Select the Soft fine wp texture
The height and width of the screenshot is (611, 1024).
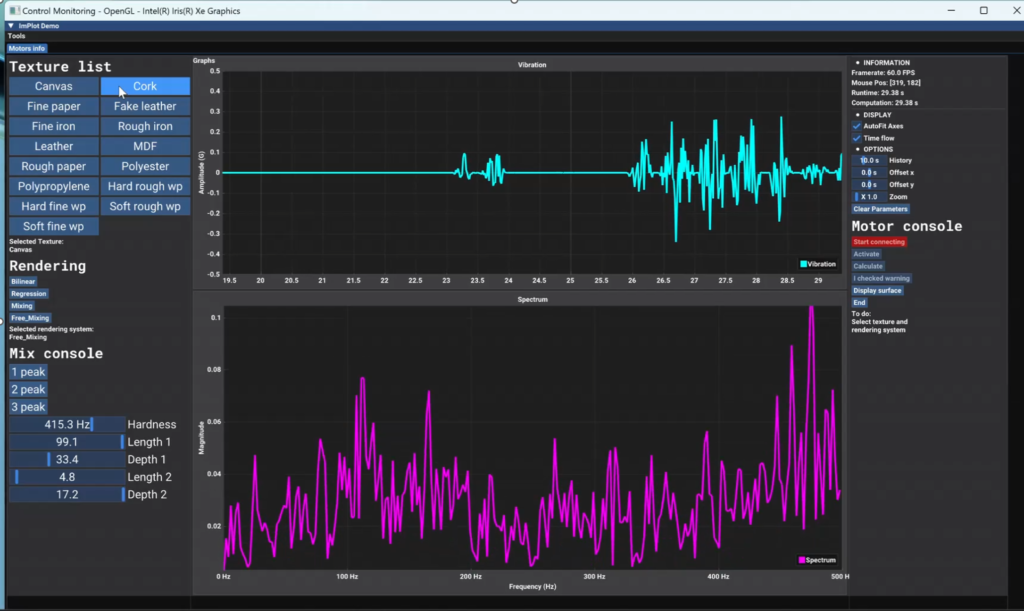[x=54, y=226]
